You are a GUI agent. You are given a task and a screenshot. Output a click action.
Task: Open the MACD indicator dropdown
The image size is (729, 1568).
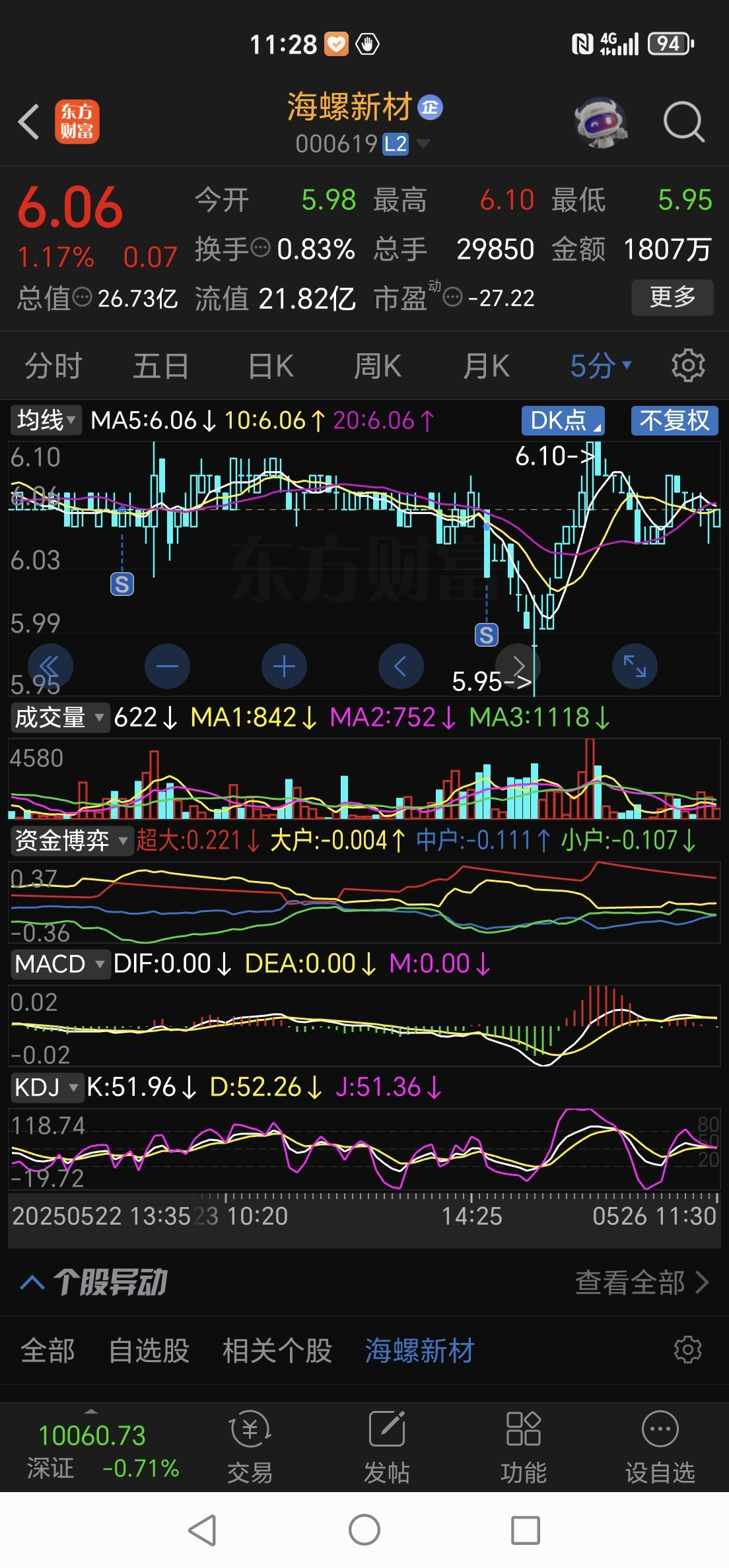click(x=60, y=964)
